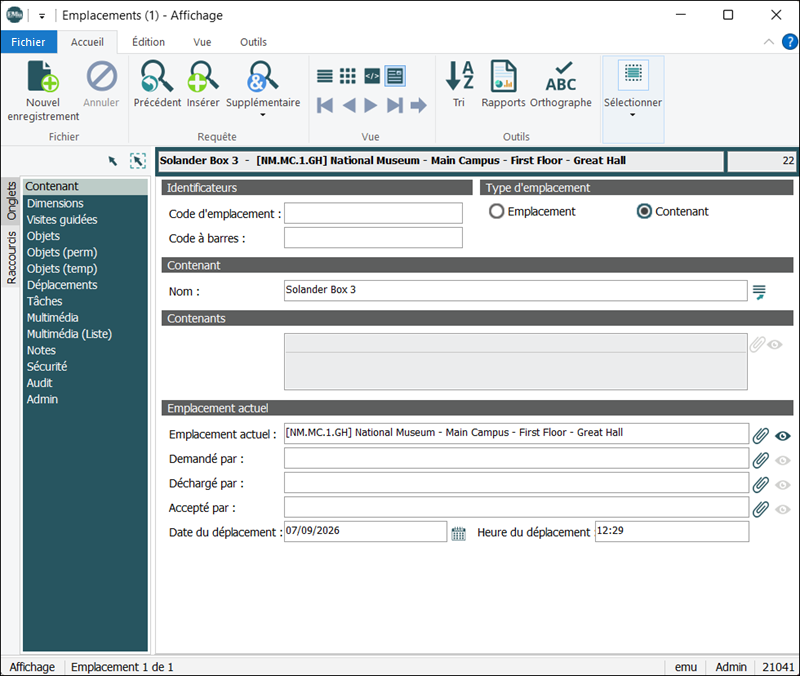Viewport: 800px width, 676px height.
Task: Switch to the contact sheet grid view
Action: pyautogui.click(x=348, y=76)
